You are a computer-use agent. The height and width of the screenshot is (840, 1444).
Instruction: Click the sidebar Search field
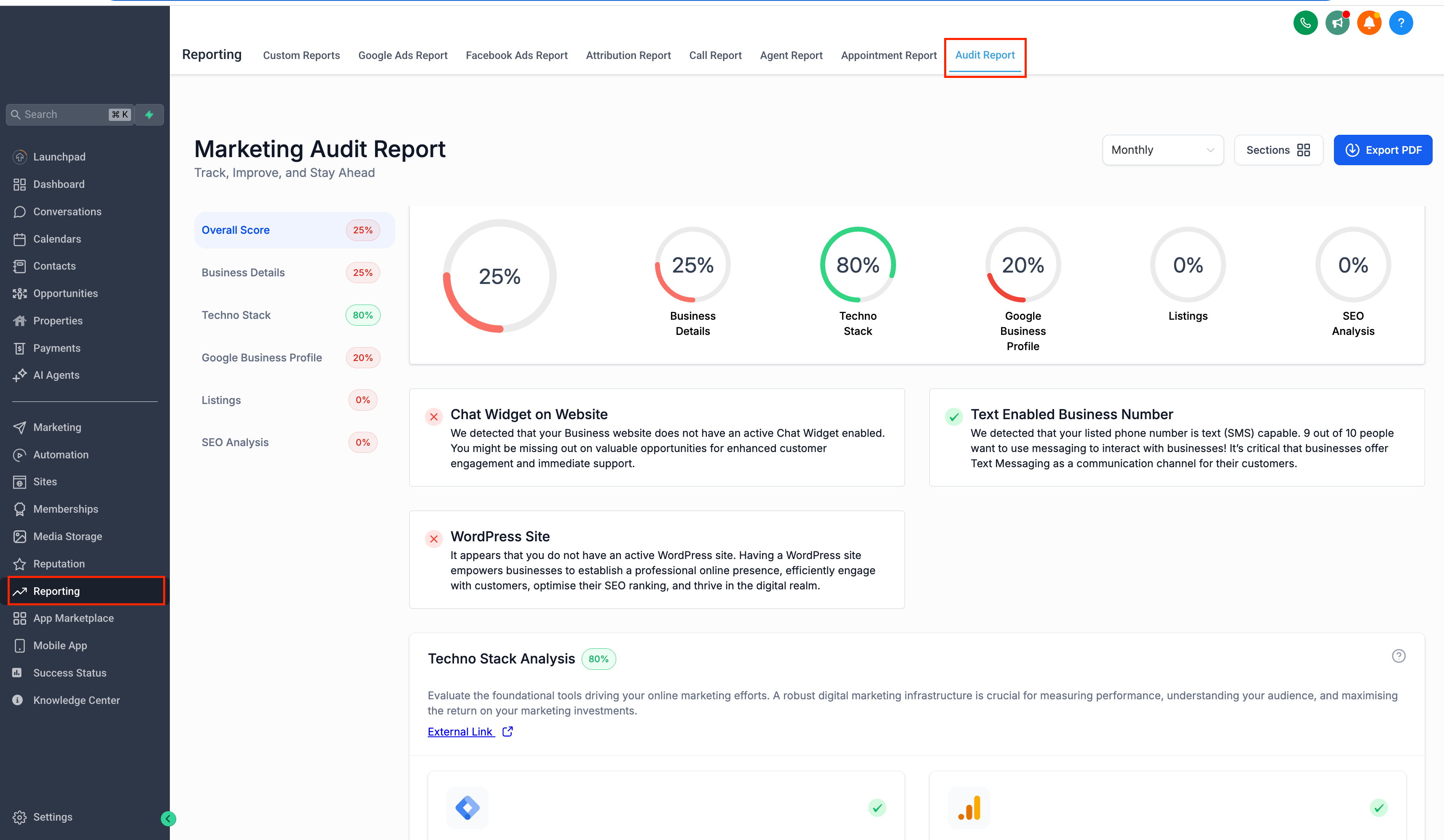[63, 115]
